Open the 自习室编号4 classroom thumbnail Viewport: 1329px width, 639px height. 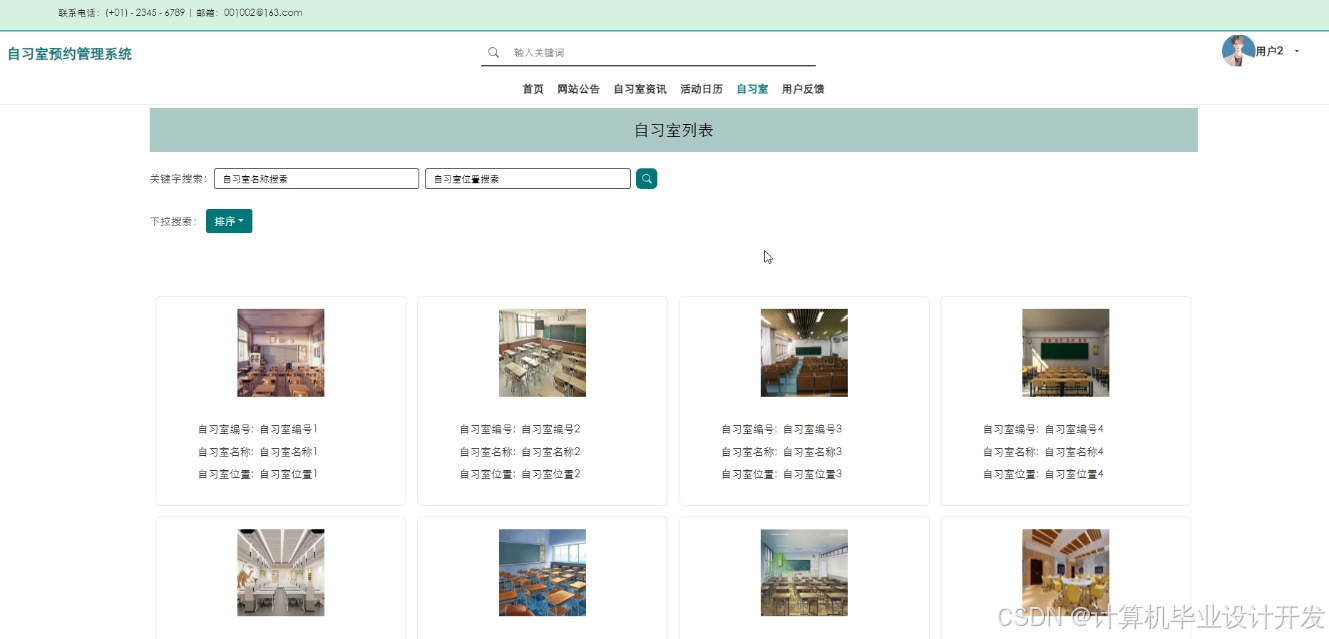pos(1066,353)
